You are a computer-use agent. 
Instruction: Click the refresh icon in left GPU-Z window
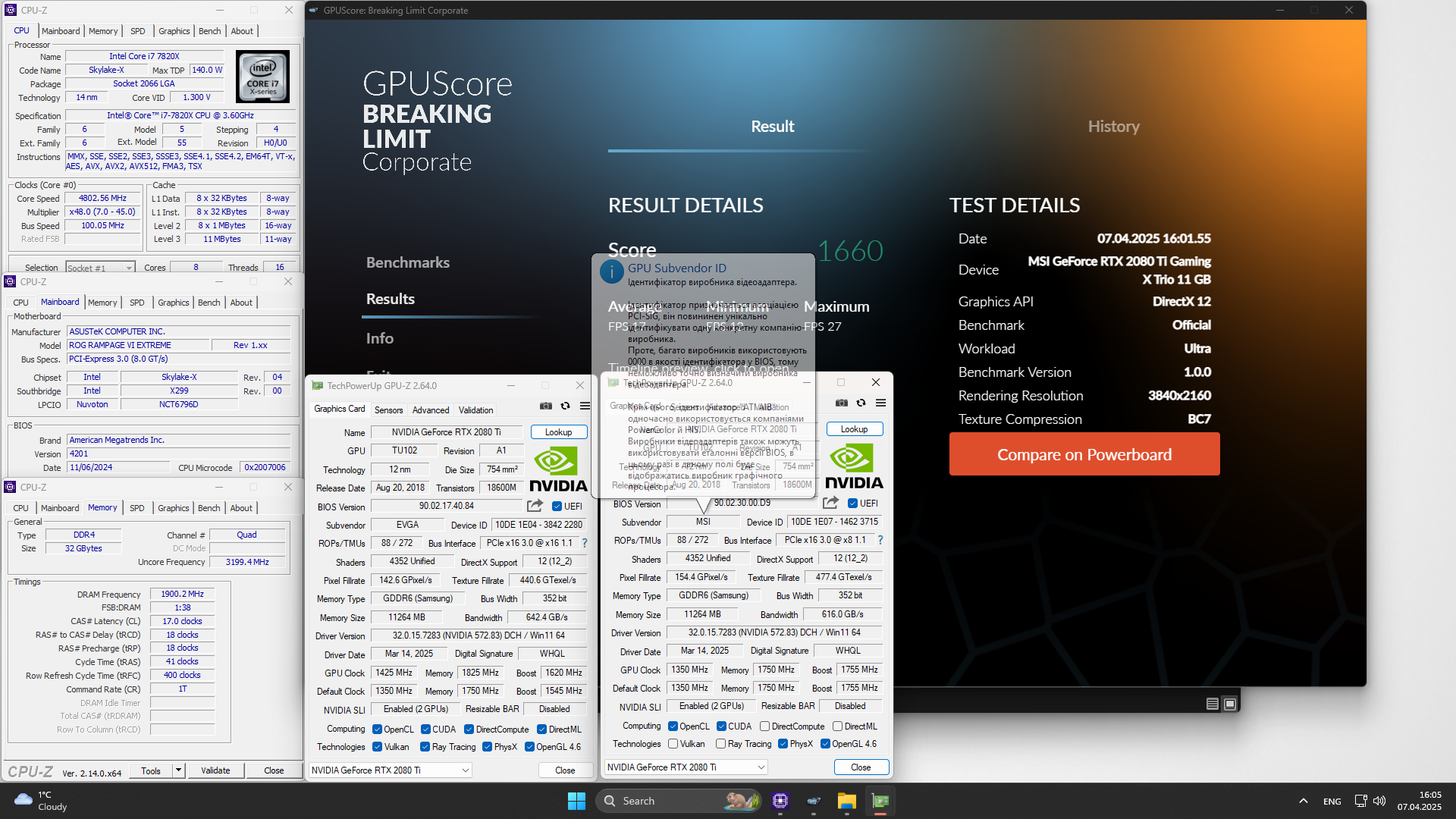(x=565, y=406)
